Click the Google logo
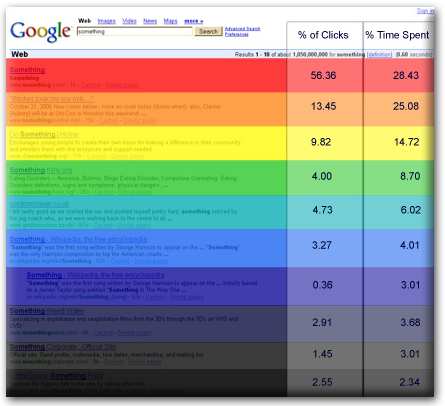The width and height of the screenshot is (445, 406). click(40, 32)
